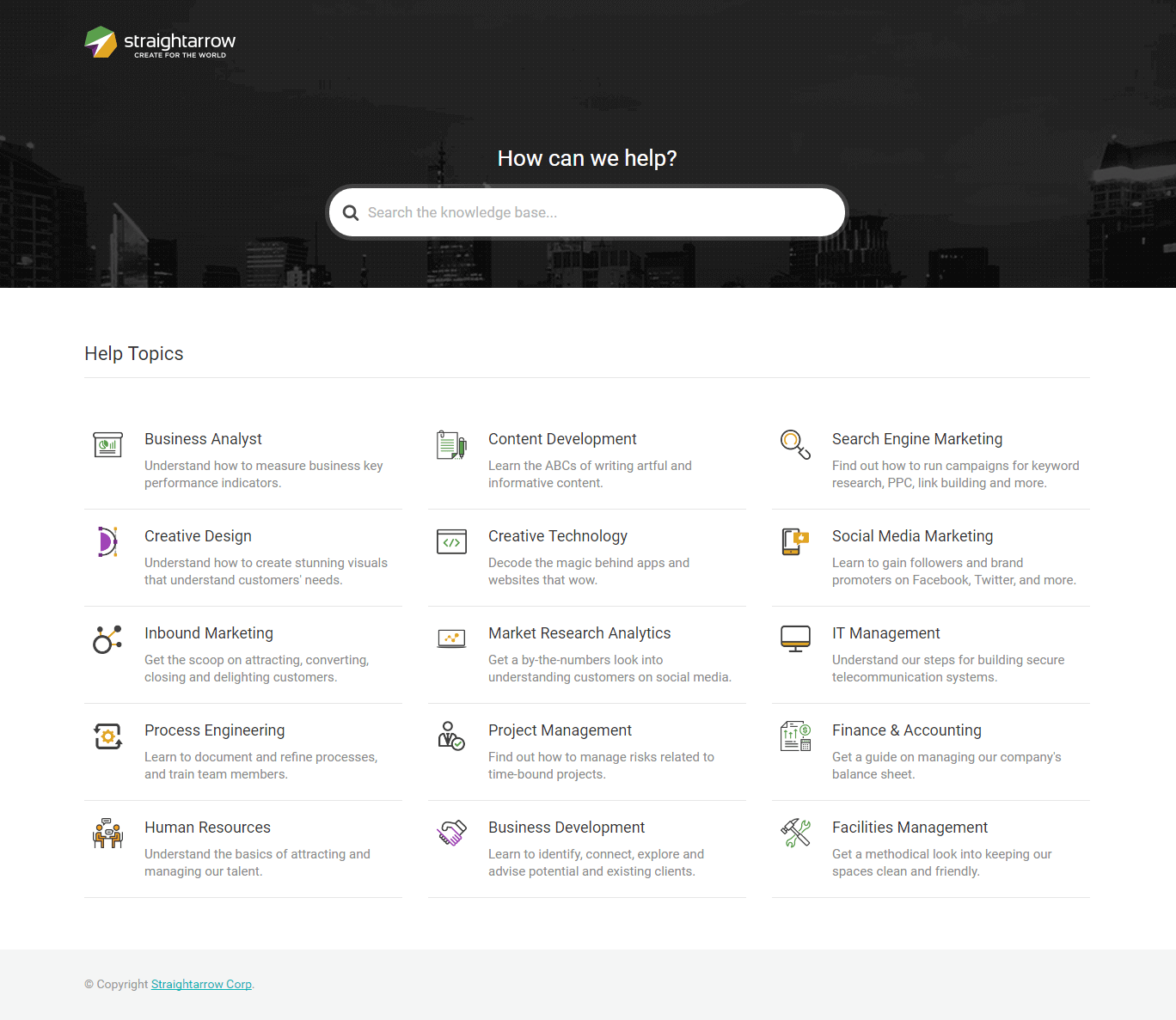
Task: Click the Finance & Accounting ledger icon
Action: 795,736
